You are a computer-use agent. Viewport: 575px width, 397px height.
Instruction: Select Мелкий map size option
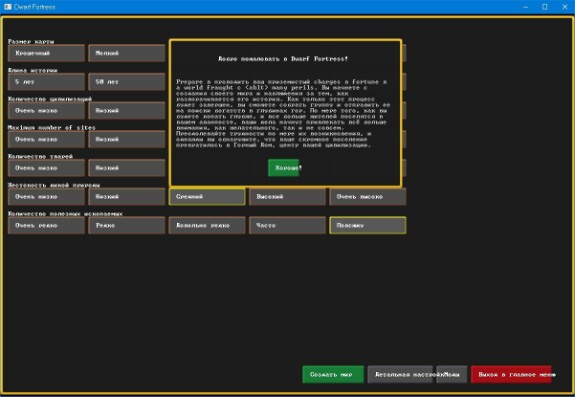[x=127, y=53]
